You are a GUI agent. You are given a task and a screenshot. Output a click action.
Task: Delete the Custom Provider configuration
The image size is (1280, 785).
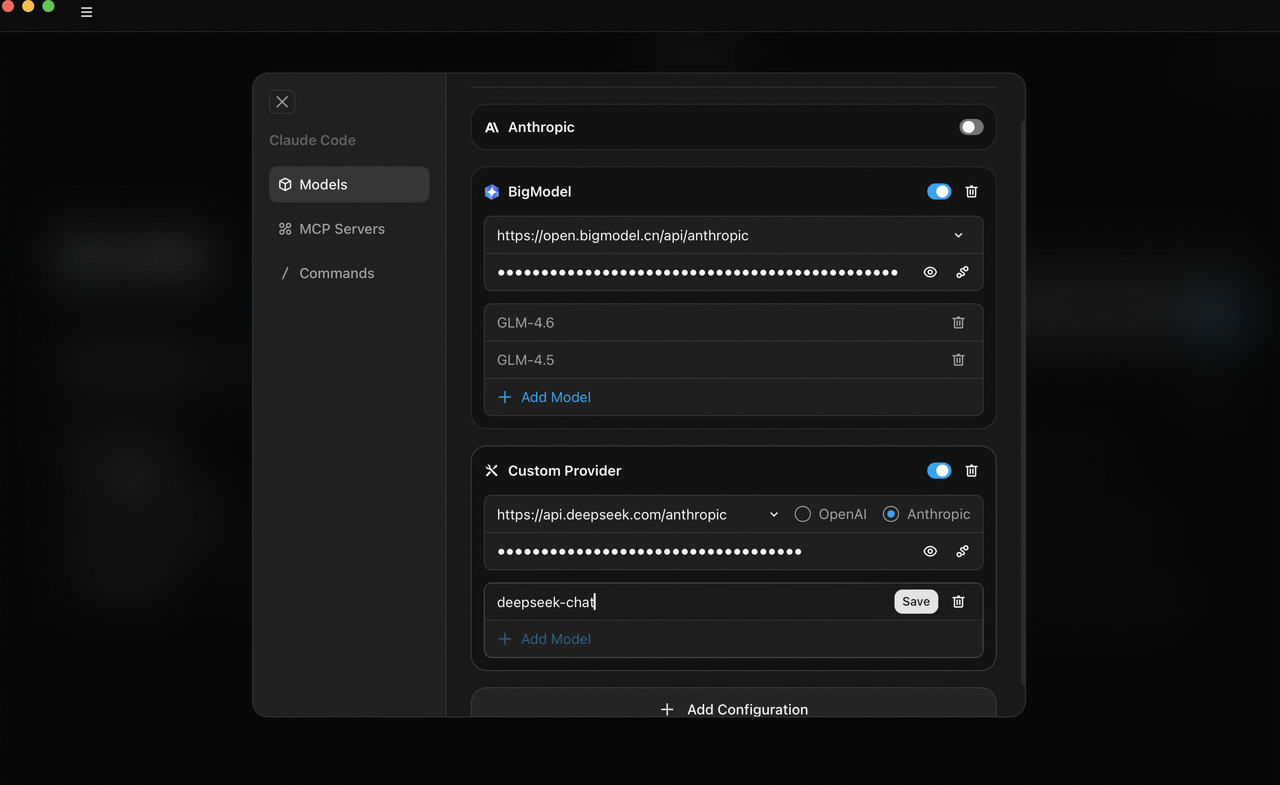point(972,470)
